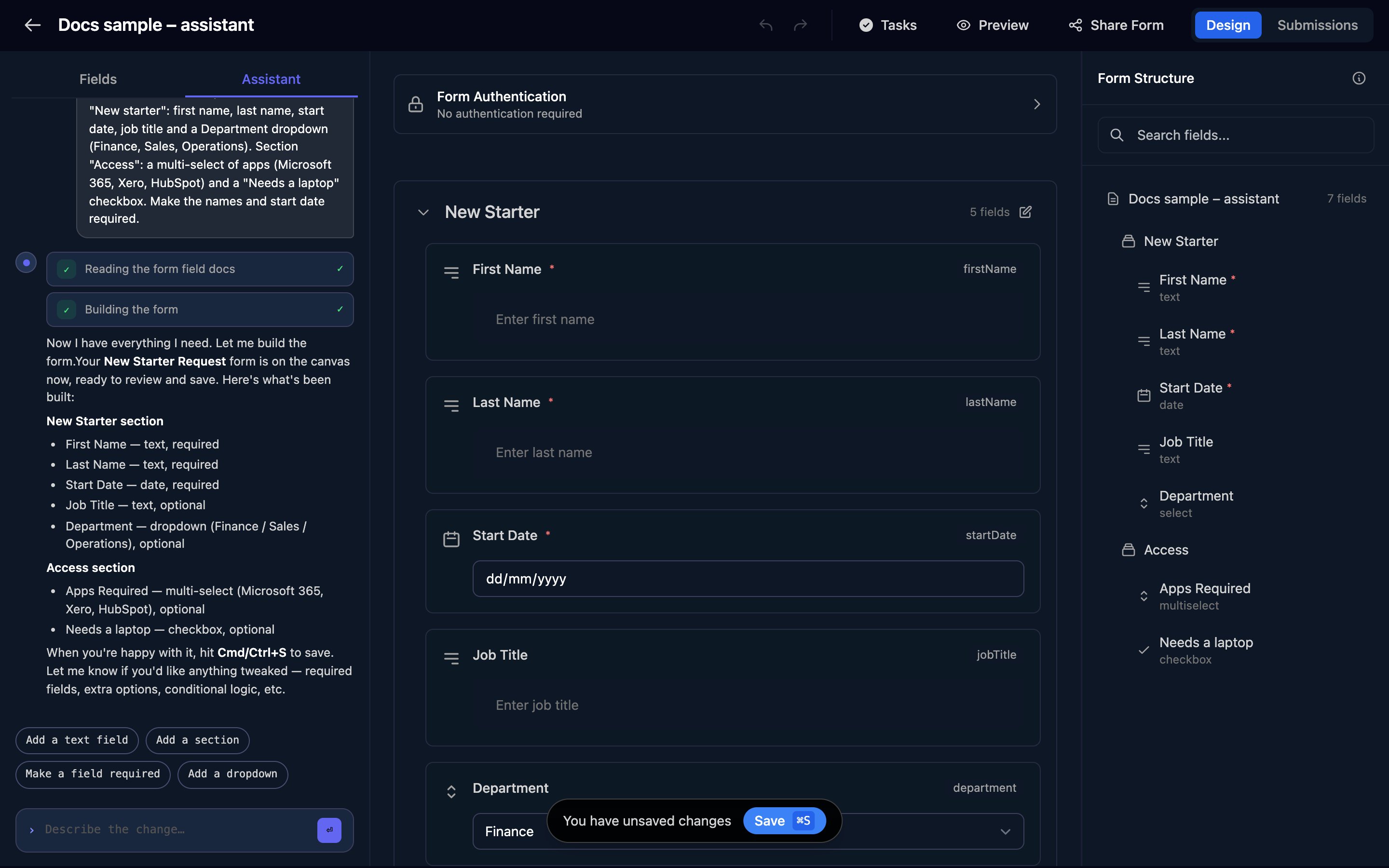
Task: Click the Search fields input
Action: [1235, 136]
